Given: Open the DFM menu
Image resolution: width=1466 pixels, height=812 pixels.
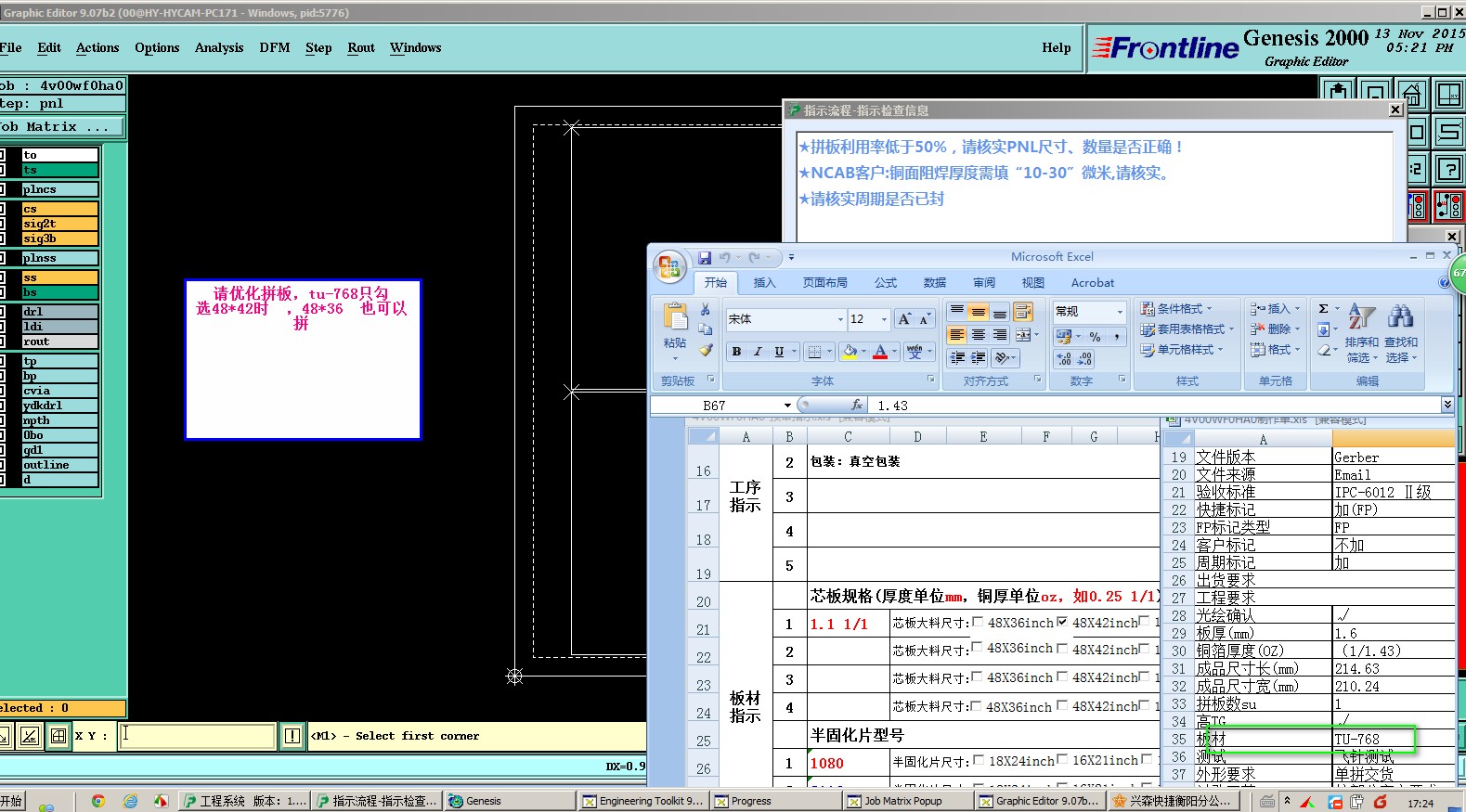Looking at the screenshot, I should pos(275,47).
